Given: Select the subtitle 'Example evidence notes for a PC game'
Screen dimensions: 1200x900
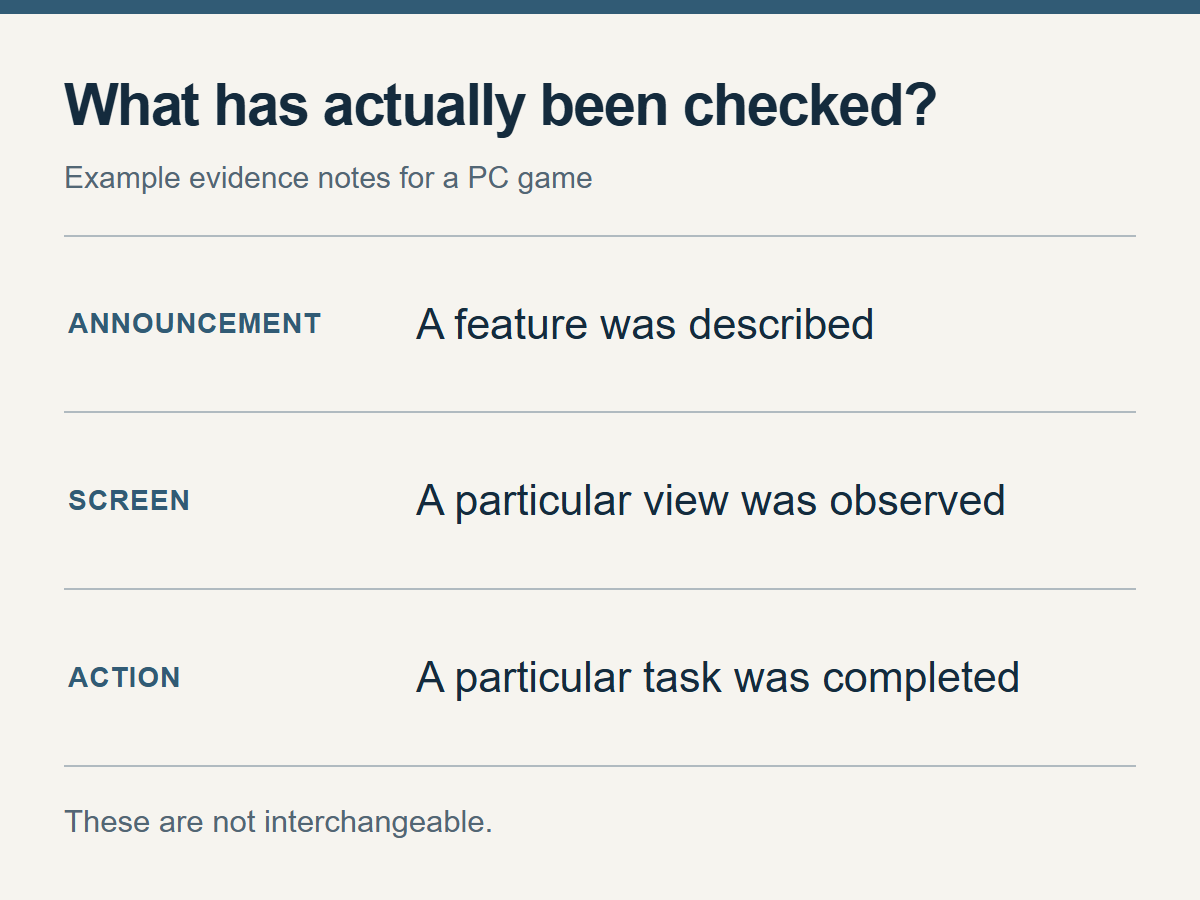Looking at the screenshot, I should 328,179.
